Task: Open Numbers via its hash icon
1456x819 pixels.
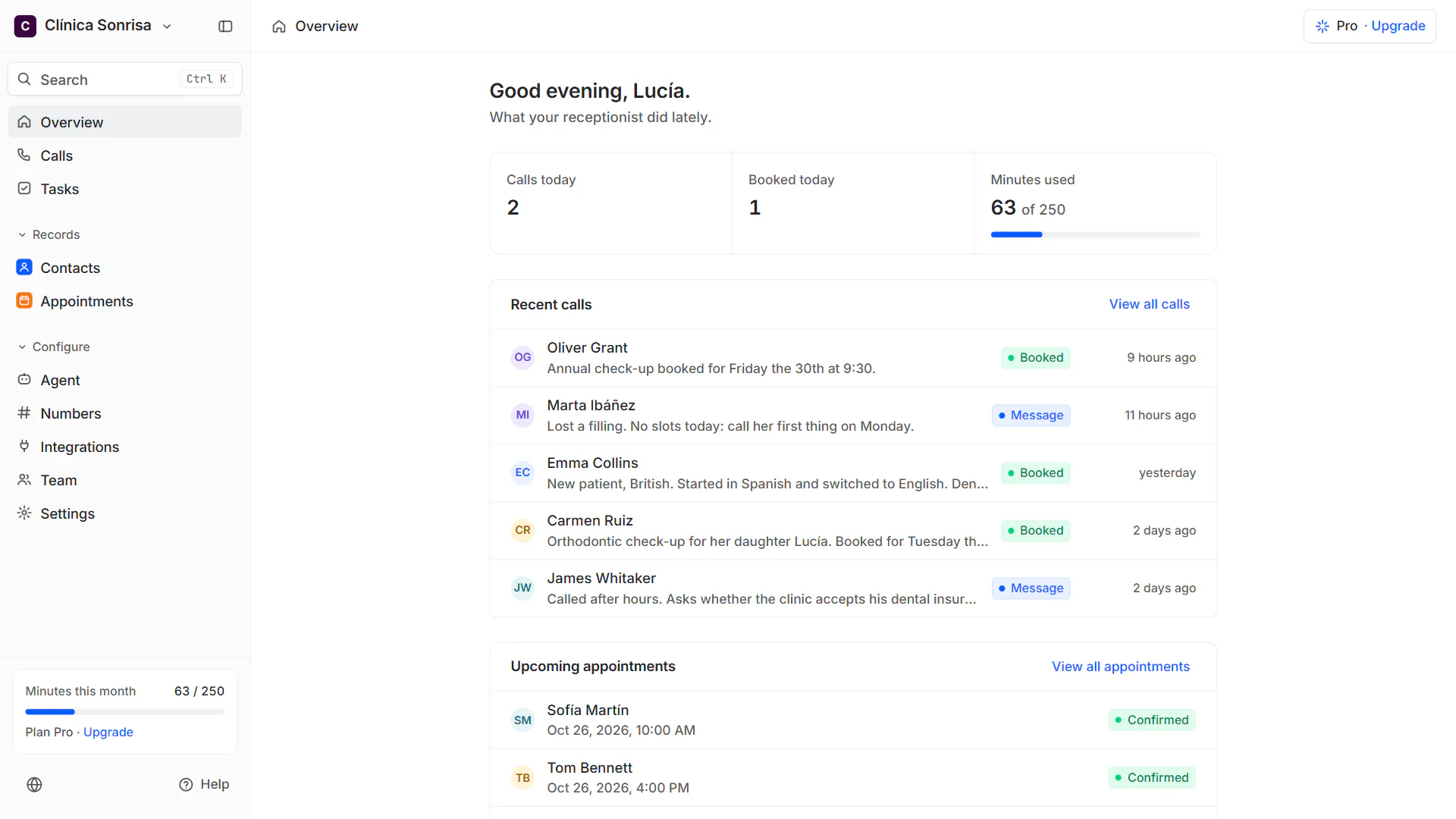Action: click(x=24, y=413)
